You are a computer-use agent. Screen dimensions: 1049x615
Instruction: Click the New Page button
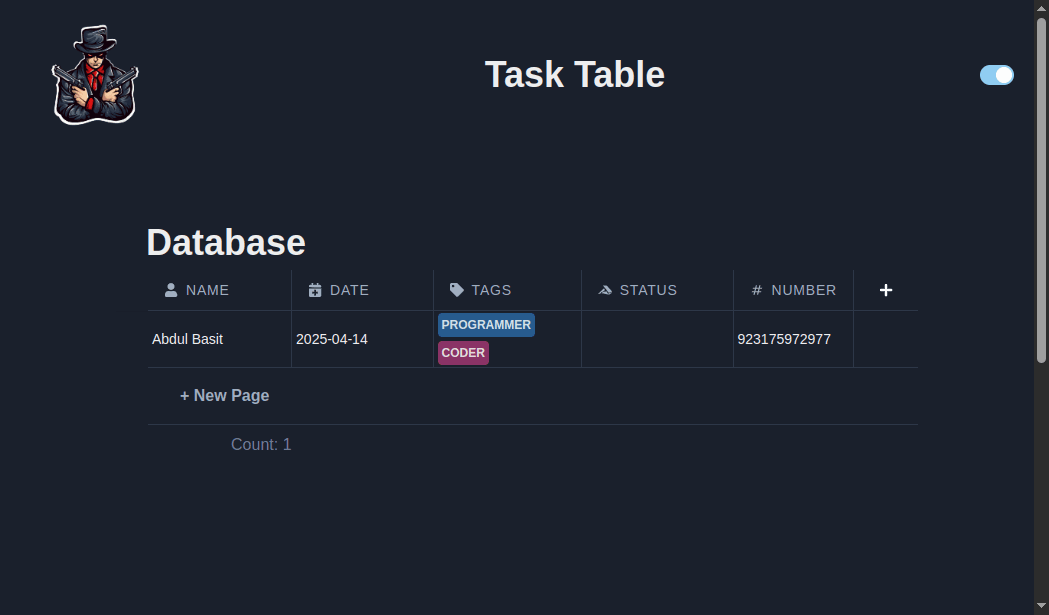coord(224,395)
